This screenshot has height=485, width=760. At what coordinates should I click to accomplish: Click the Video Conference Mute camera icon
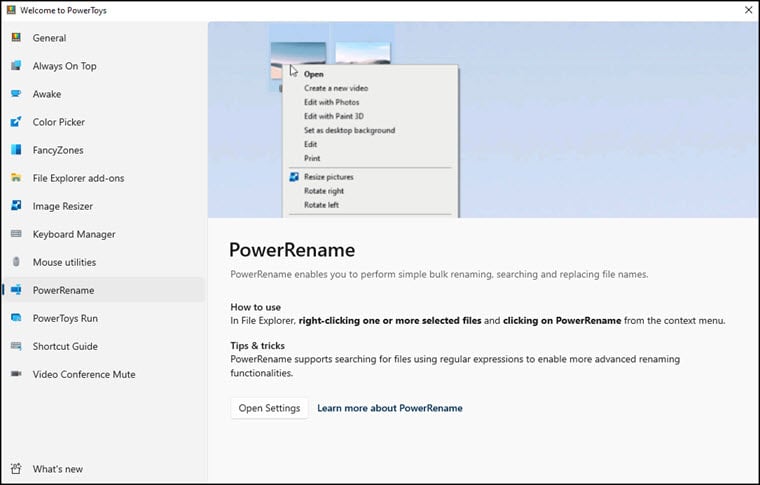point(16,374)
